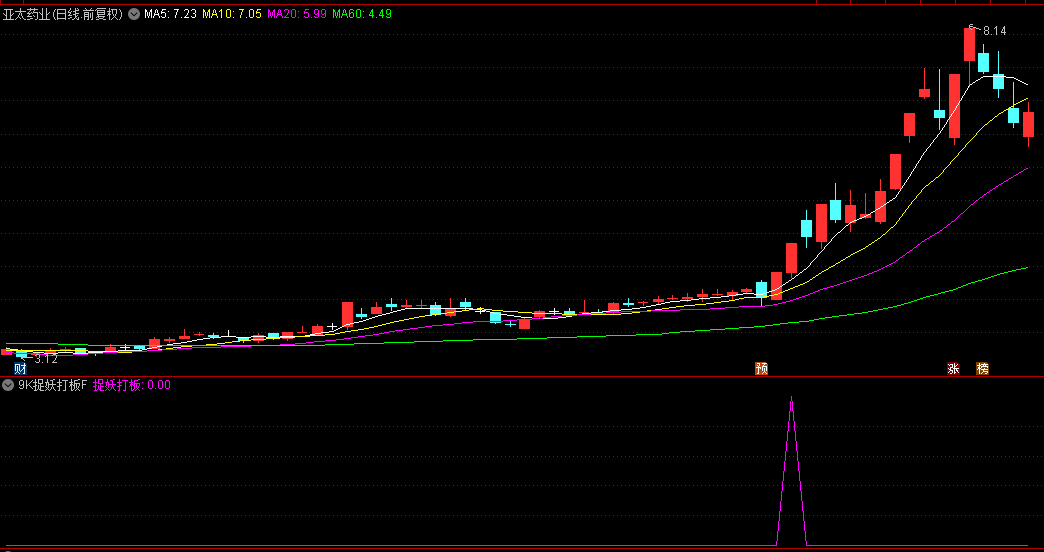Click the 涨 limit-up marker icon
This screenshot has height=552, width=1044.
click(953, 368)
